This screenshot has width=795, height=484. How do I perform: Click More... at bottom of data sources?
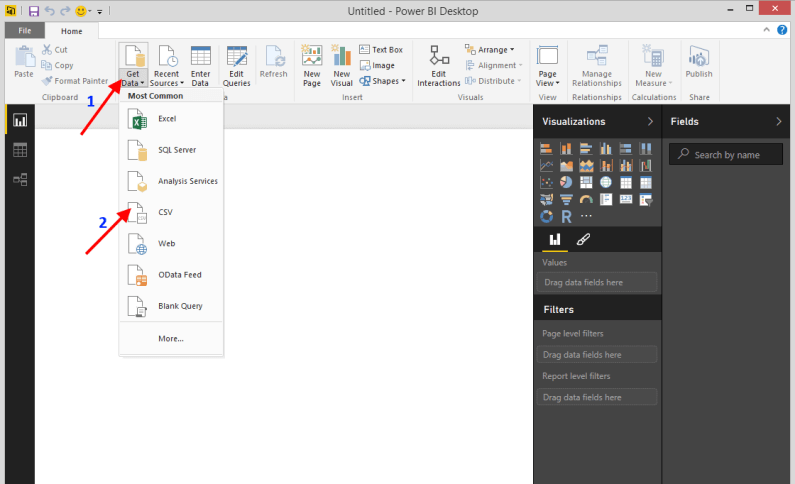(170, 338)
